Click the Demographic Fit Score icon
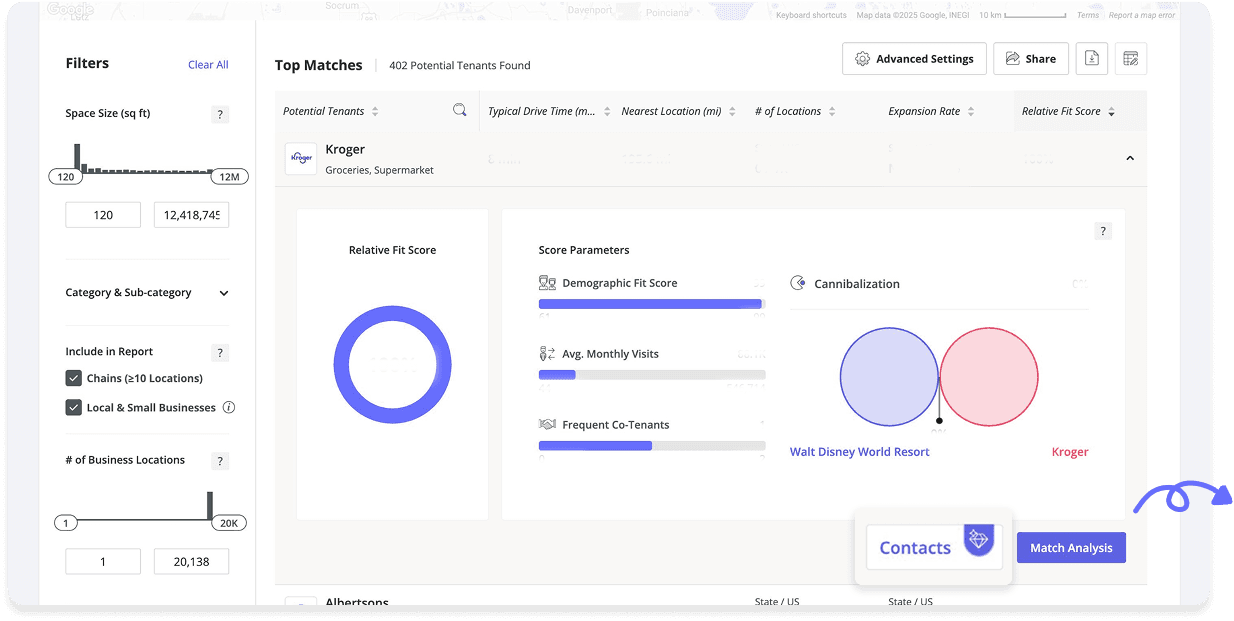Image resolution: width=1234 pixels, height=621 pixels. point(547,283)
